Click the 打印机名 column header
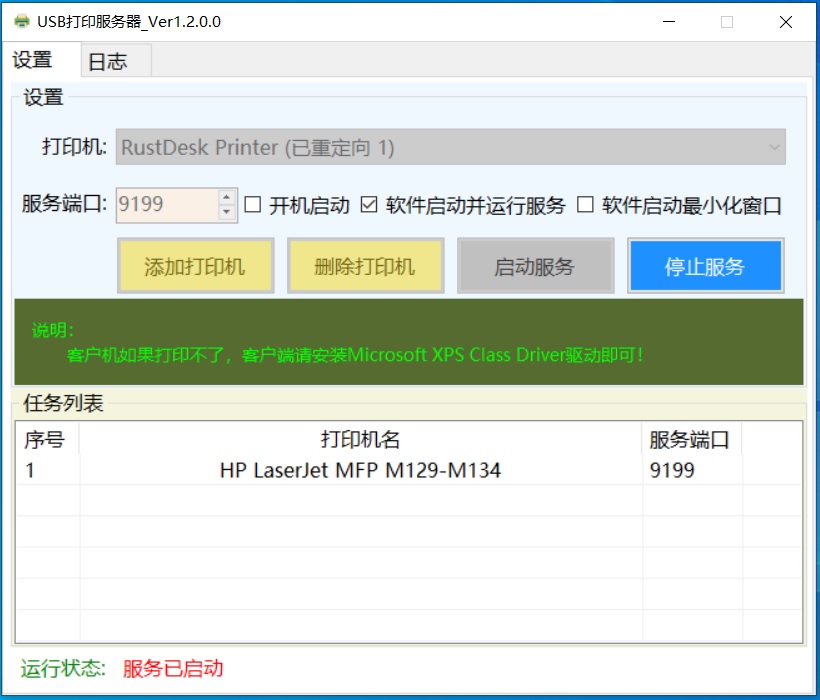 click(x=360, y=440)
